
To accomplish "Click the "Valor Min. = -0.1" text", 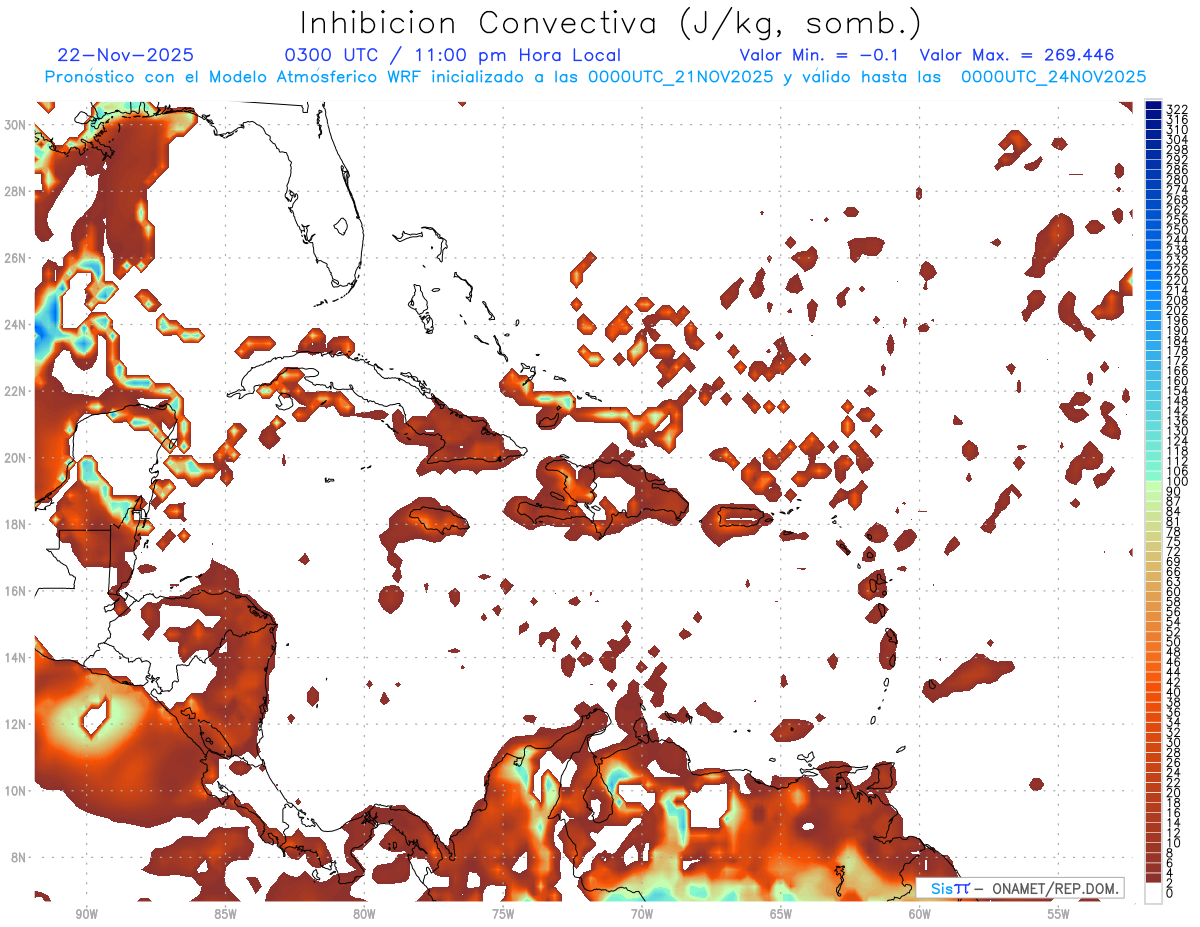I will 821,55.
